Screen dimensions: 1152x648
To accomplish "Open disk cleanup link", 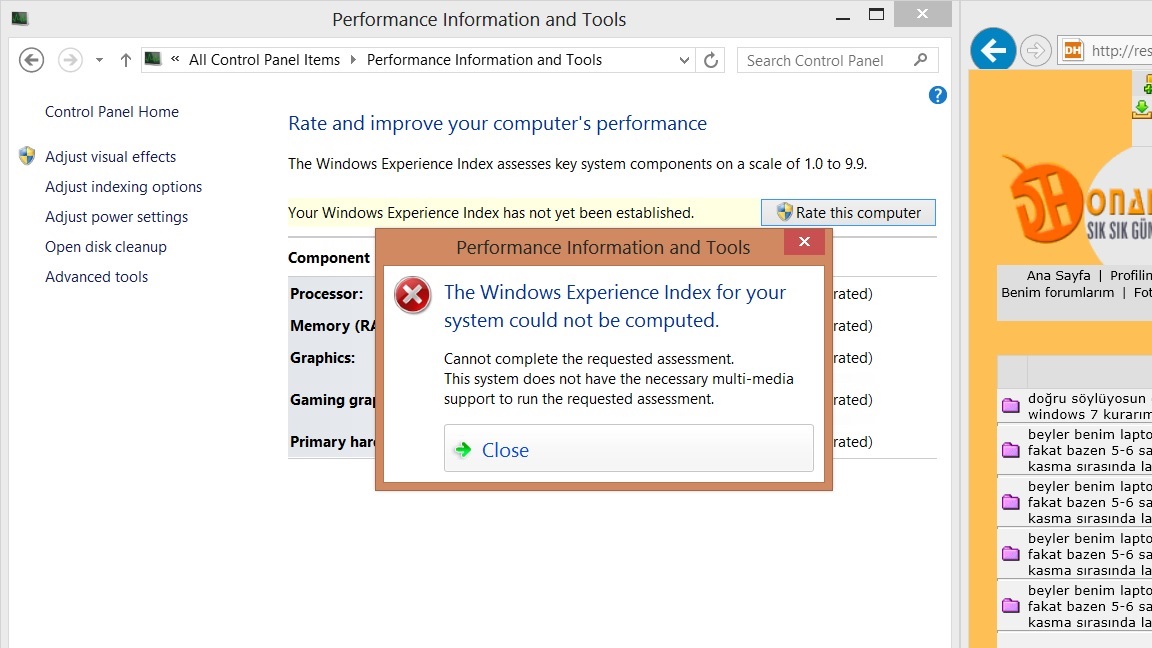I will (106, 247).
